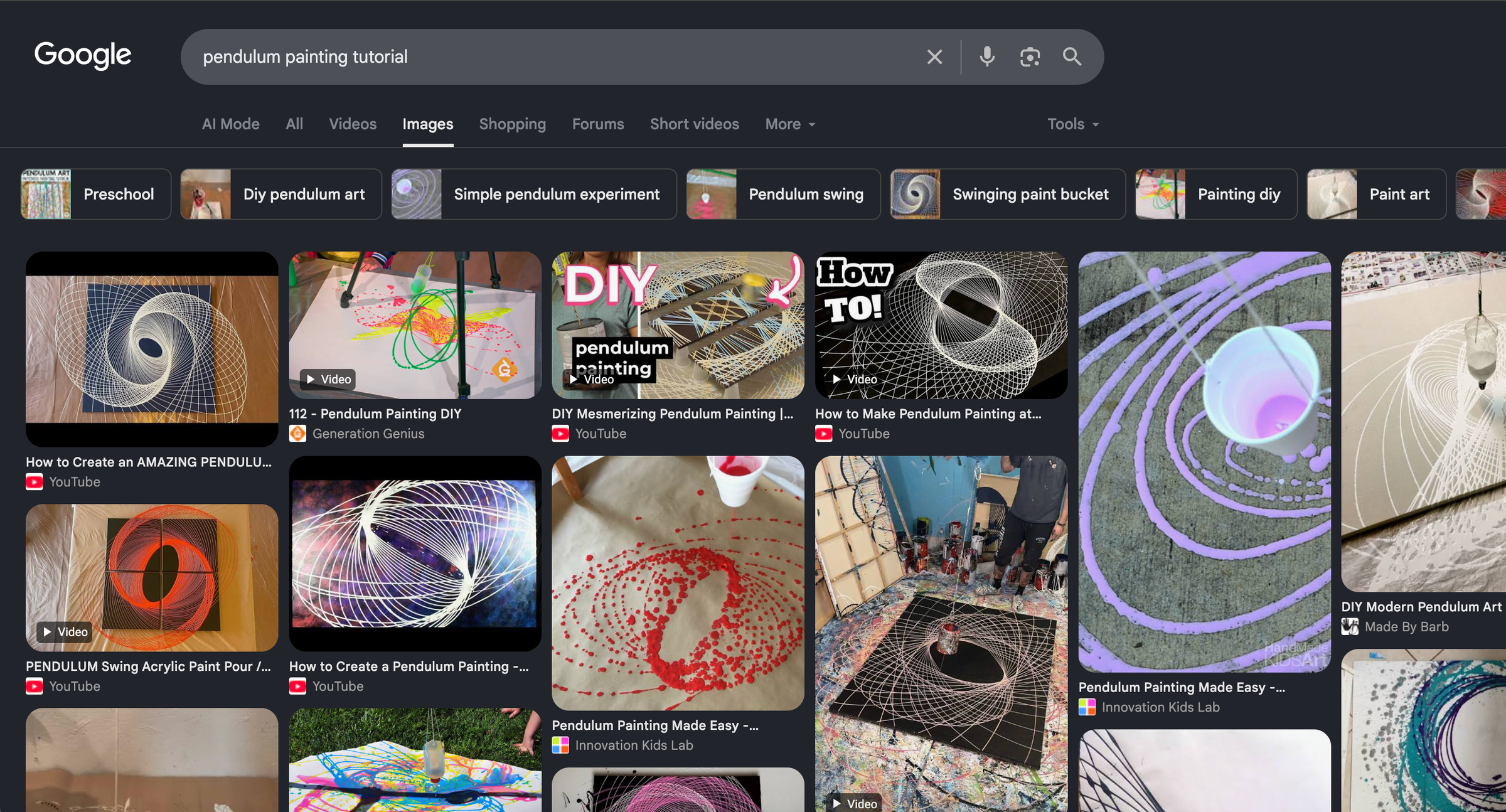This screenshot has width=1506, height=812.
Task: Click 'PENDULUM Swing Acrylic Paint Pour' title
Action: click(x=148, y=666)
